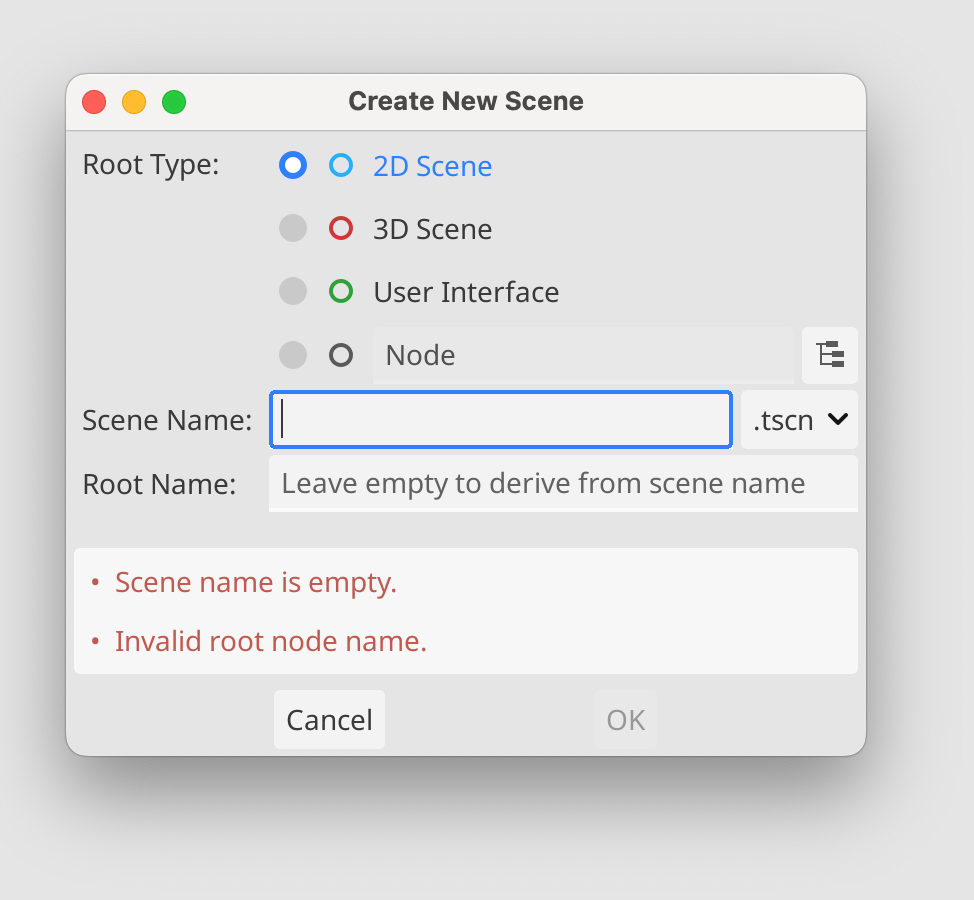Open the .tscn extension dropdown
Screen dimensions: 974x900
click(799, 420)
